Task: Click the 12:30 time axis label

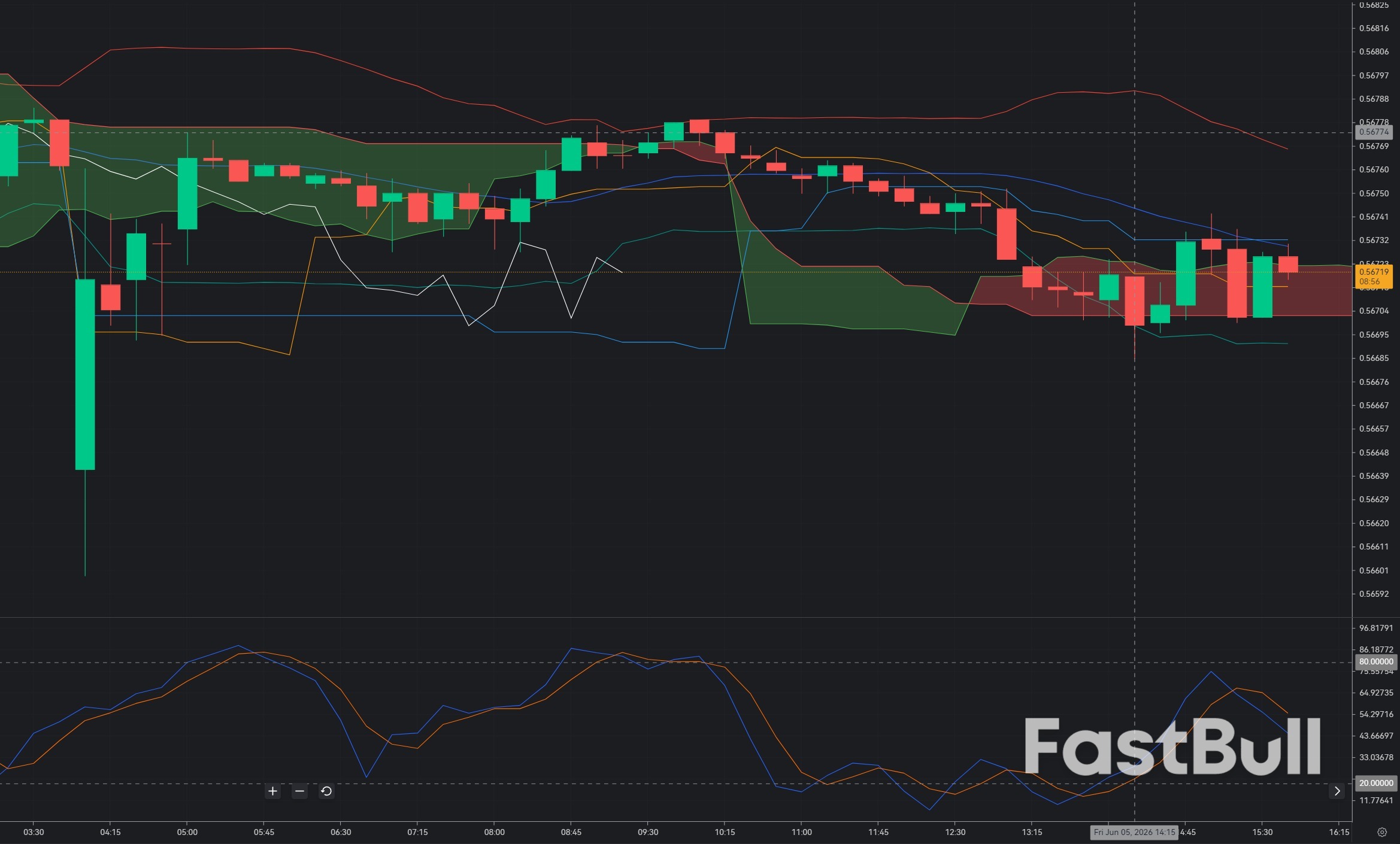Action: point(955,832)
